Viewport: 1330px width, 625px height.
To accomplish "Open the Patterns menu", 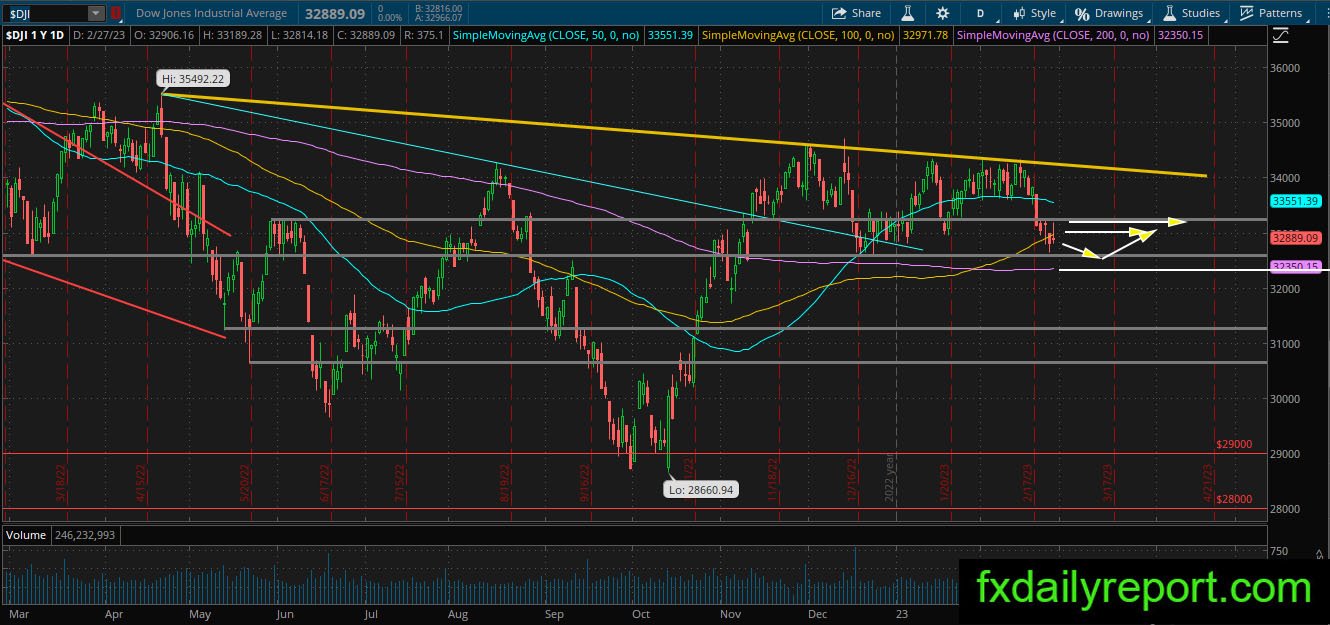I will 1271,13.
